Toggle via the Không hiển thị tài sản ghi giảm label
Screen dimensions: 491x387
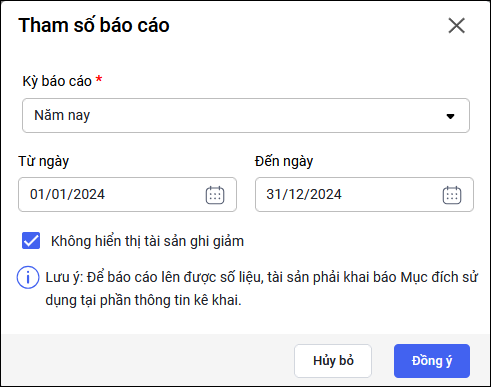pyautogui.click(x=147, y=241)
